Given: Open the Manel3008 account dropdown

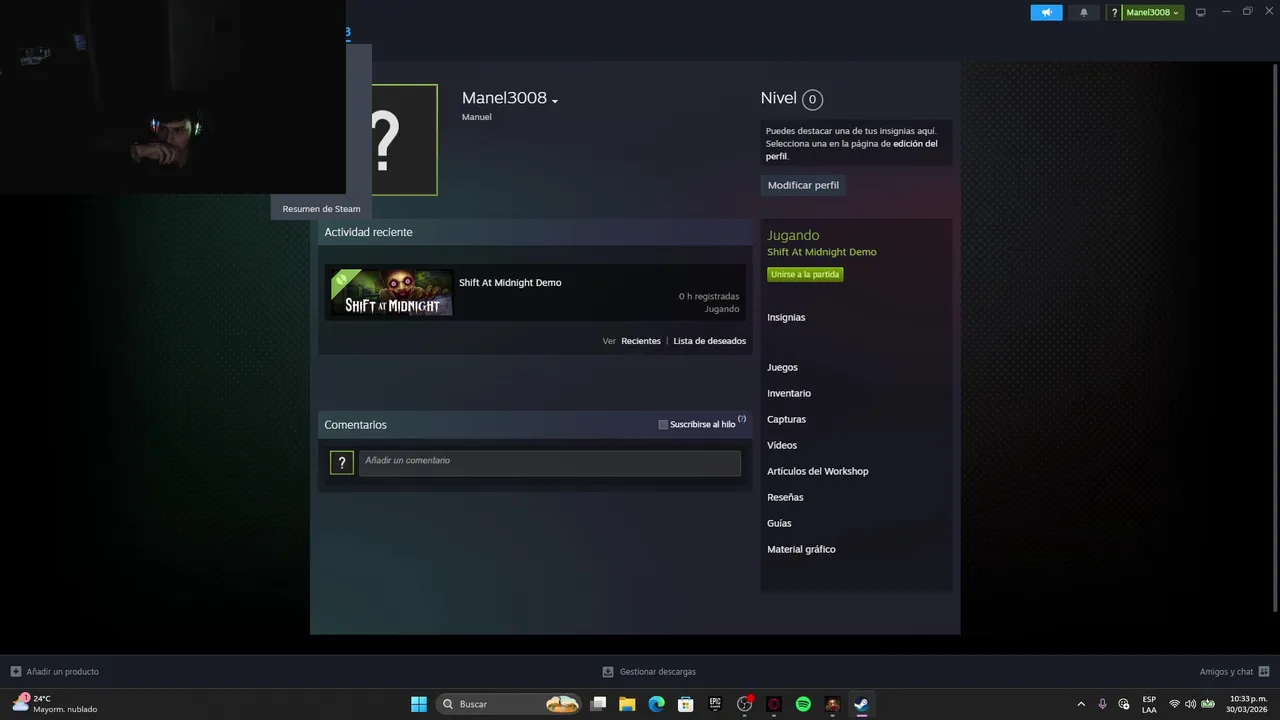Looking at the screenshot, I should pos(1153,12).
